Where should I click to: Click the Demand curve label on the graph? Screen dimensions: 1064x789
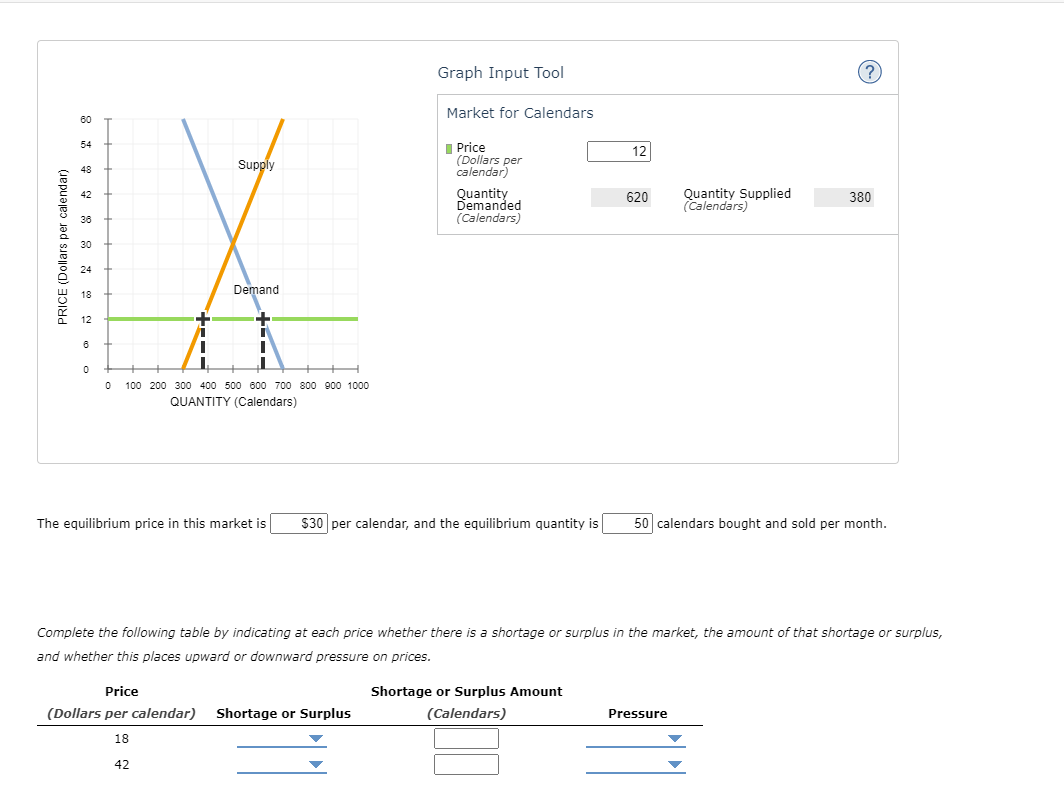point(256,290)
